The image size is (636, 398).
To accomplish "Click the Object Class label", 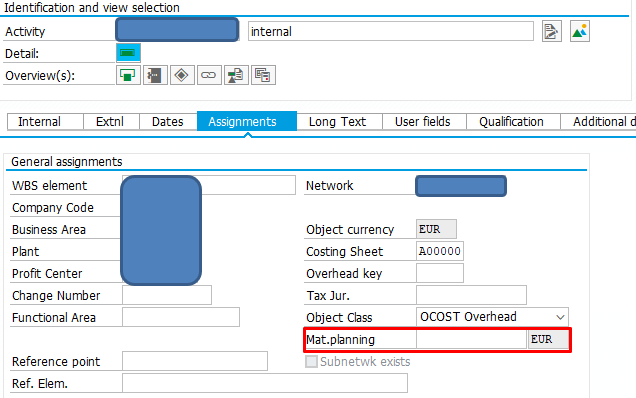I will (339, 317).
